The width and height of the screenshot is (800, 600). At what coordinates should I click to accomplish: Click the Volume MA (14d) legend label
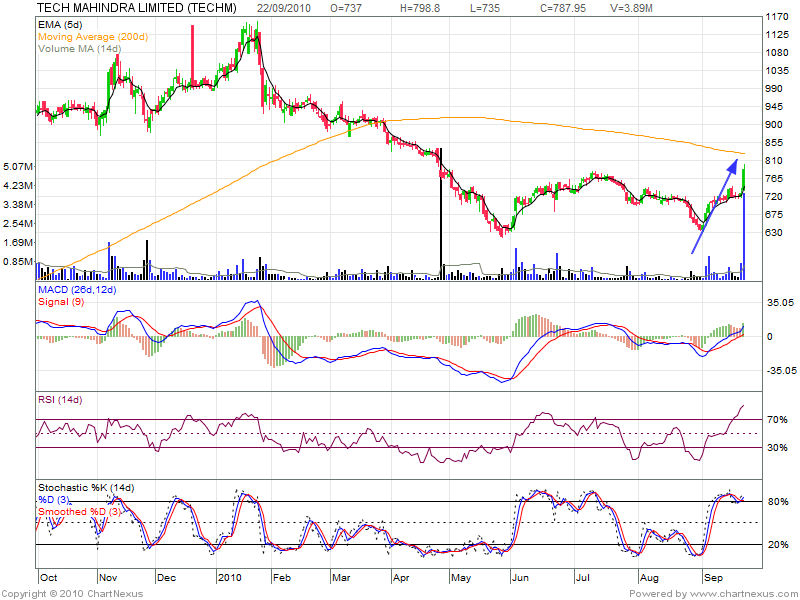[x=79, y=48]
